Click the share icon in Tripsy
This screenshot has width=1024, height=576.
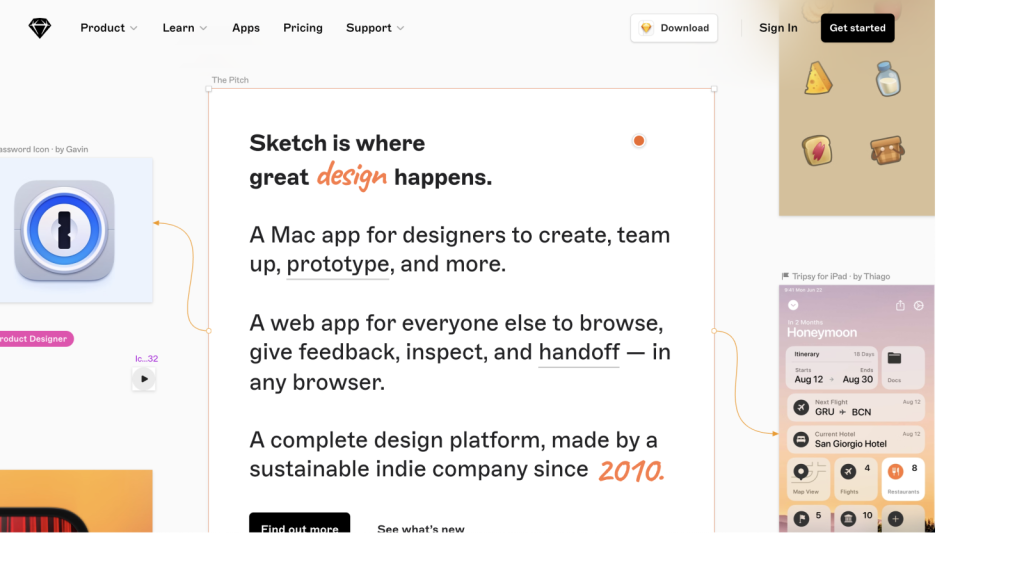pyautogui.click(x=900, y=306)
